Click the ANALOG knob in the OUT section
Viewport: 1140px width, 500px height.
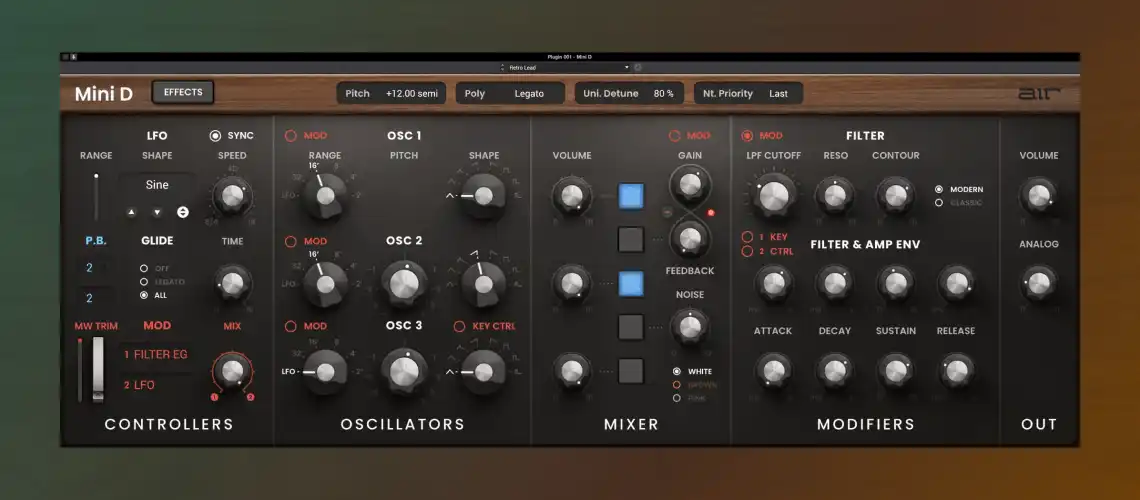click(x=1039, y=283)
